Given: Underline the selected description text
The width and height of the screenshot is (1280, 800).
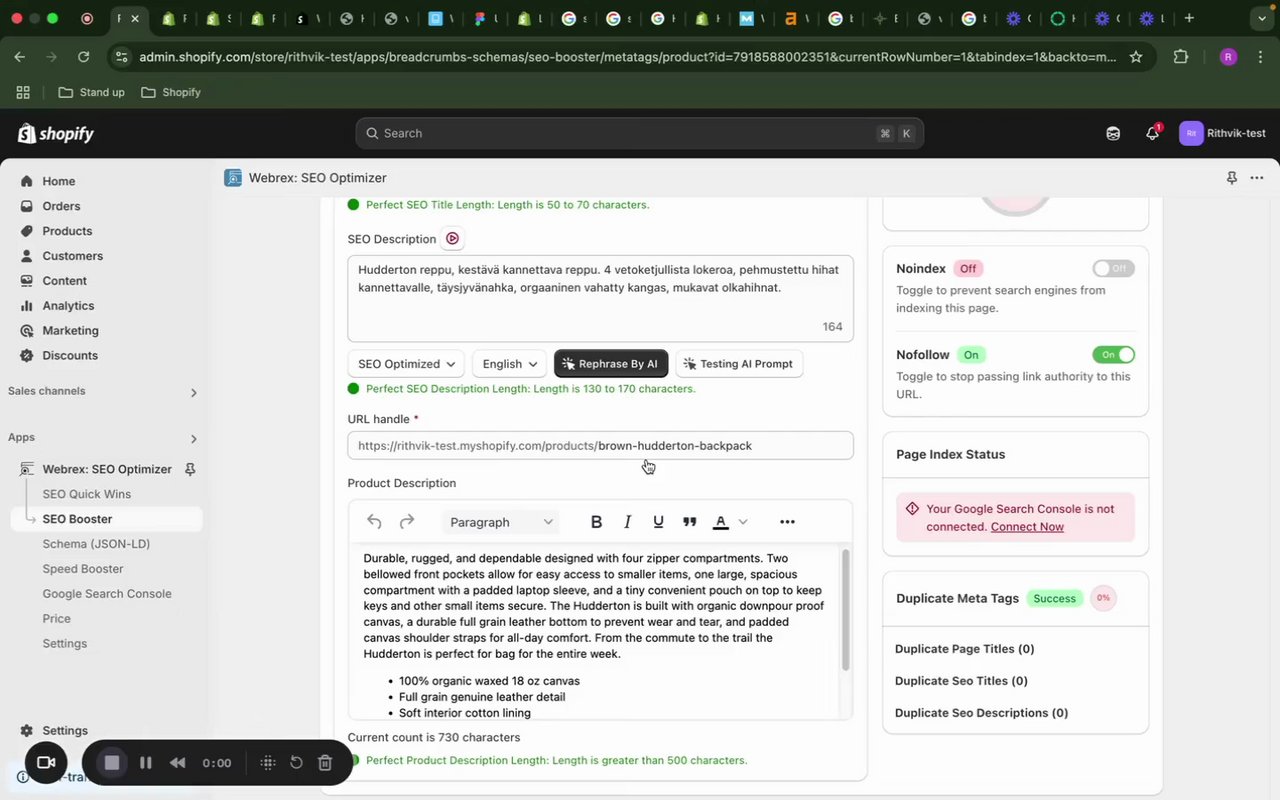Looking at the screenshot, I should (658, 522).
